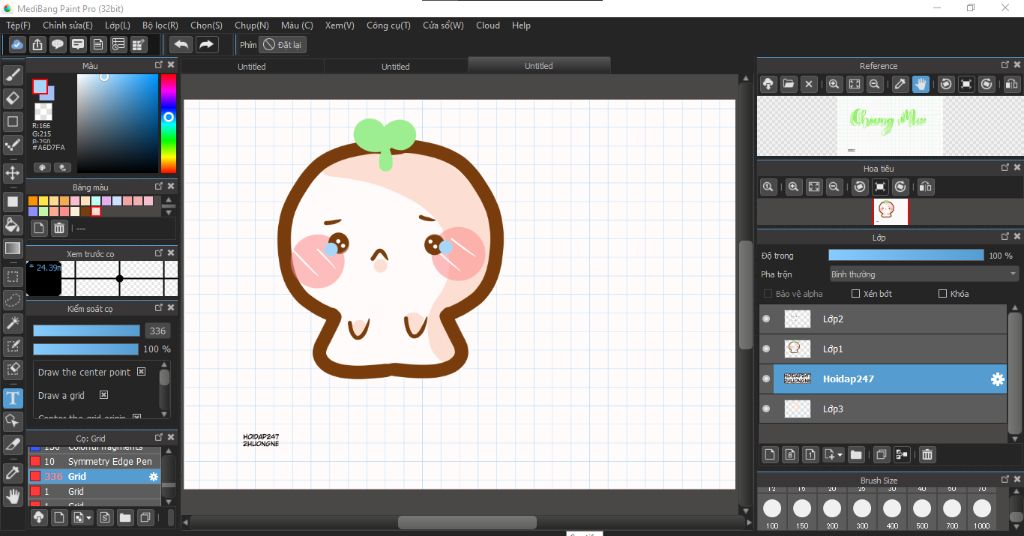Image resolution: width=1024 pixels, height=536 pixels.
Task: Click the Đặt lại reset button
Action: click(283, 44)
